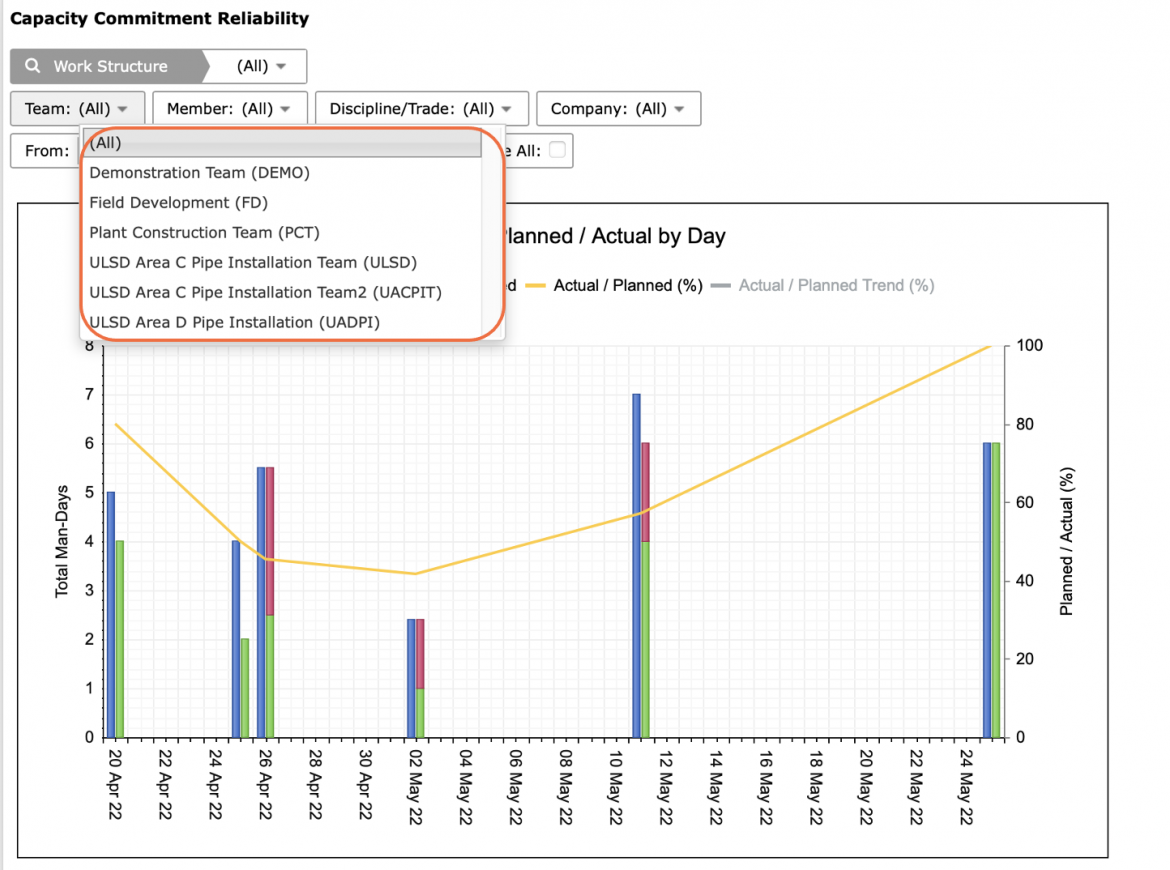Image resolution: width=1170 pixels, height=870 pixels.
Task: Click the tallest blue bar on 11 May
Action: 636,566
